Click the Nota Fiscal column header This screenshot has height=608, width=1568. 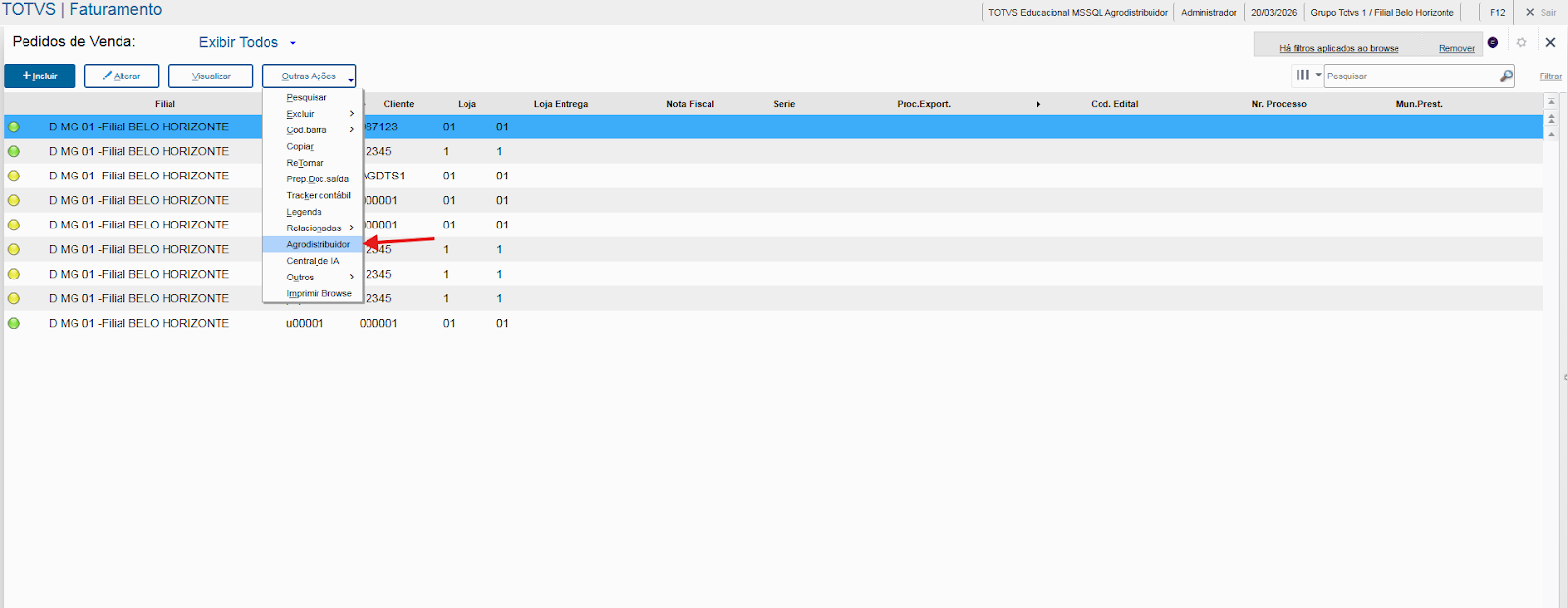tap(690, 104)
